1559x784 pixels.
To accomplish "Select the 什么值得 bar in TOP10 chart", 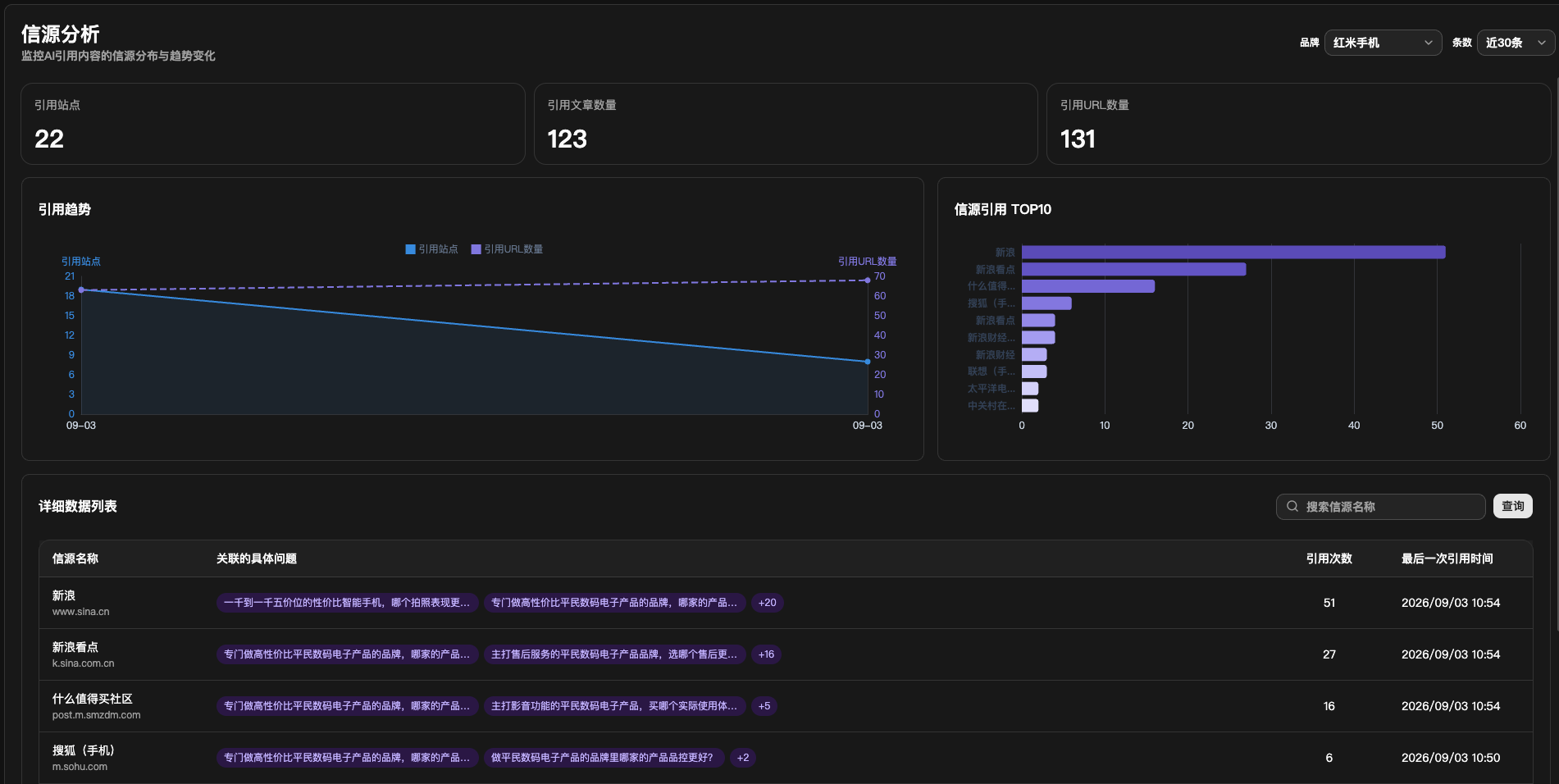I will 1088,286.
